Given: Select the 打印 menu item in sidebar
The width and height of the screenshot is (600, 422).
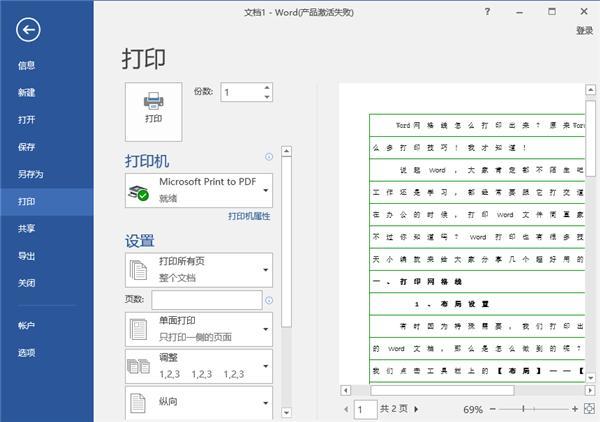Looking at the screenshot, I should (47, 202).
